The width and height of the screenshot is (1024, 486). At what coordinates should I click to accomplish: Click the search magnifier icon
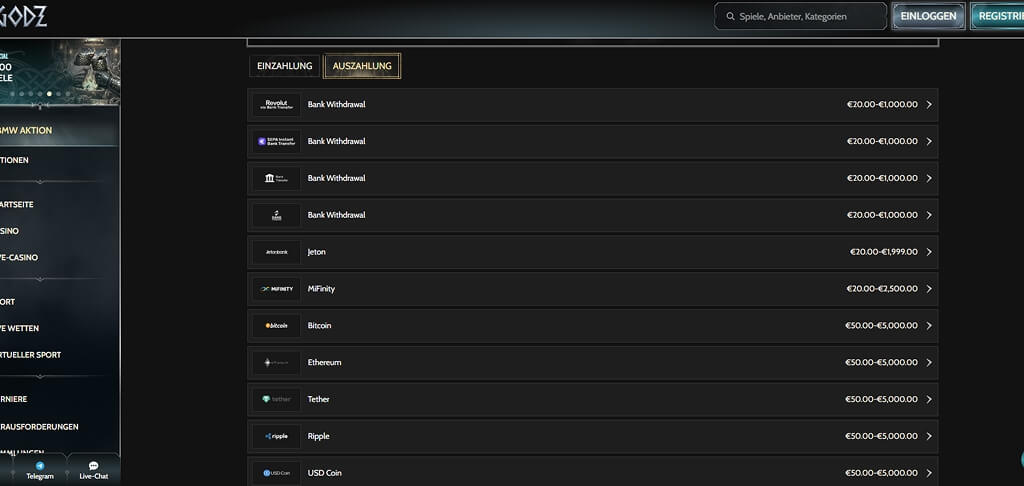(x=730, y=16)
